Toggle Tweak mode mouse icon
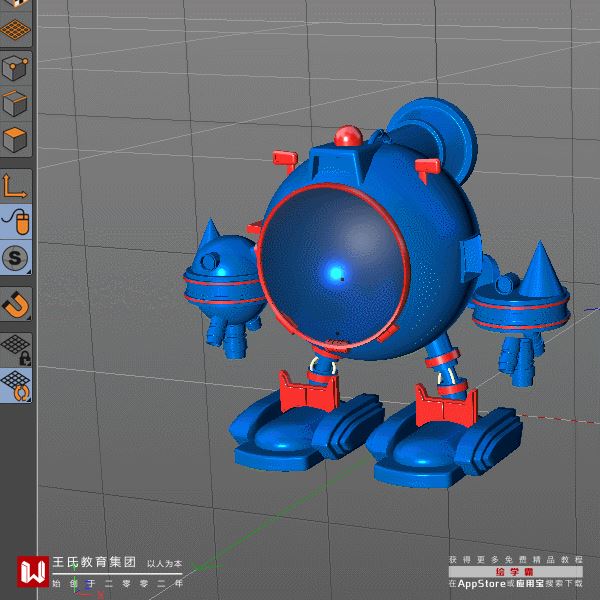Viewport: 600px width, 600px height. (15, 222)
